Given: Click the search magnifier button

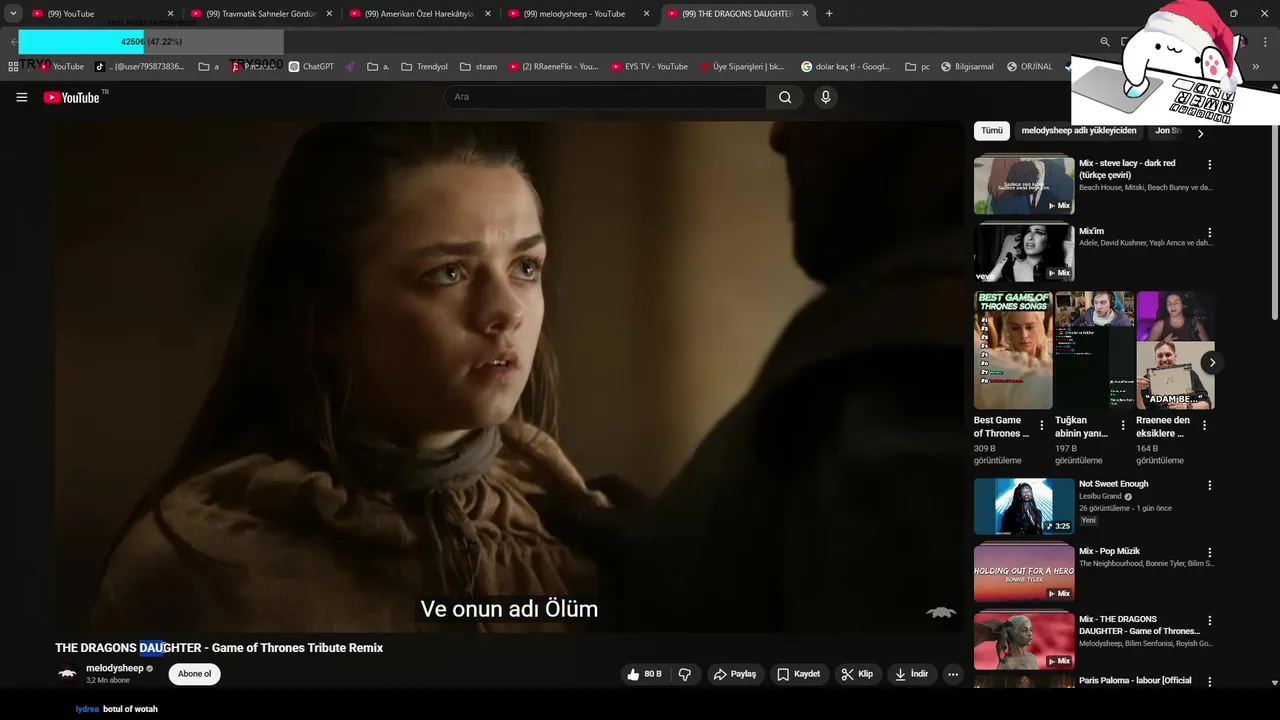Looking at the screenshot, I should pos(785,97).
